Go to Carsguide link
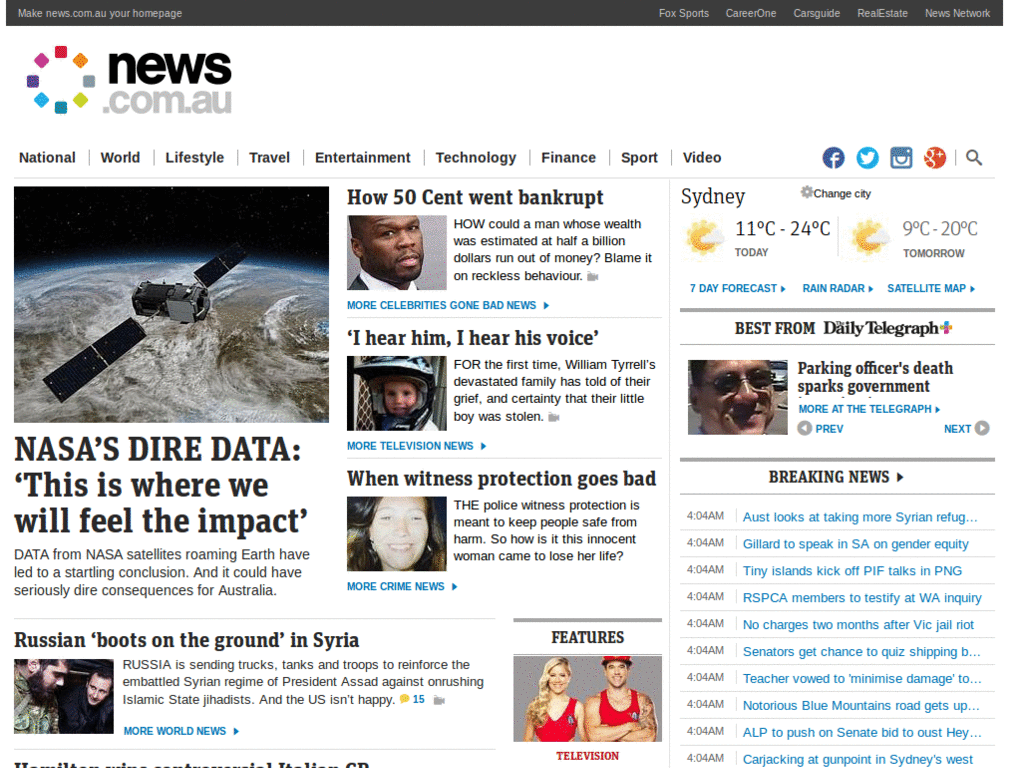 pos(816,13)
